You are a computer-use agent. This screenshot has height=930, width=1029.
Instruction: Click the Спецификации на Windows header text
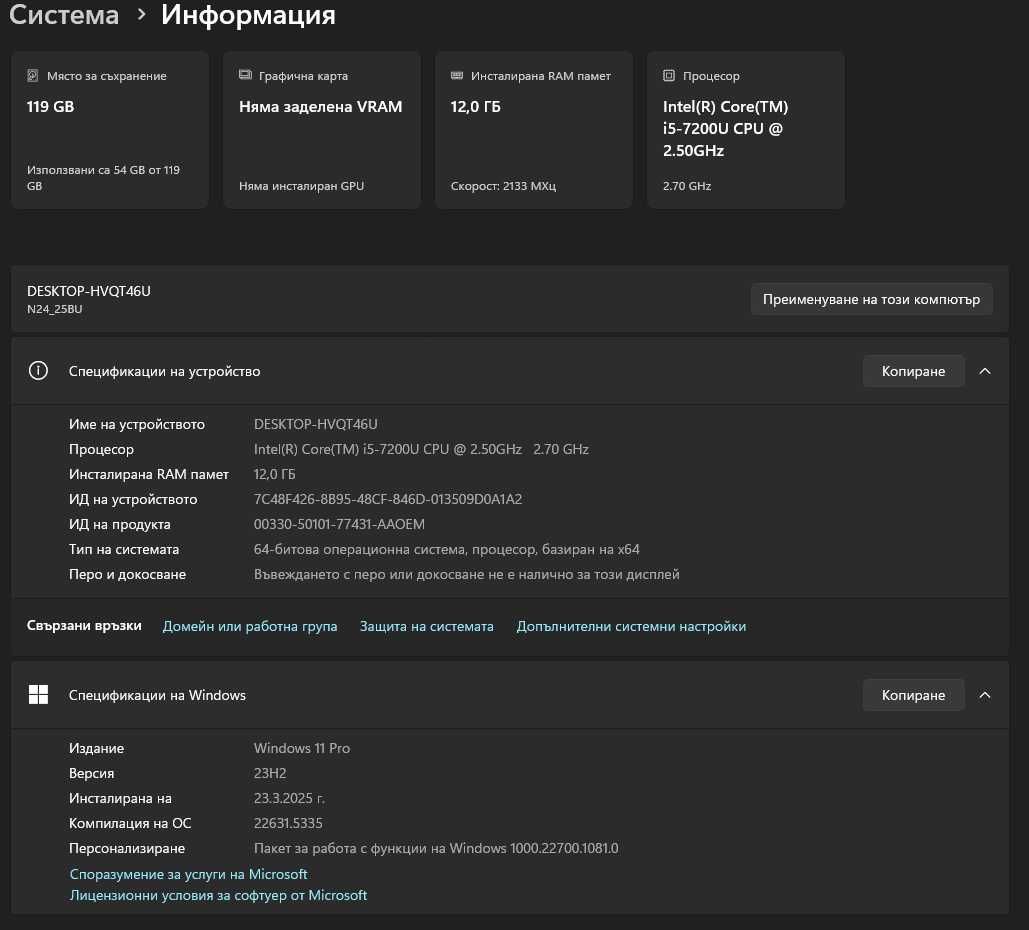(157, 695)
